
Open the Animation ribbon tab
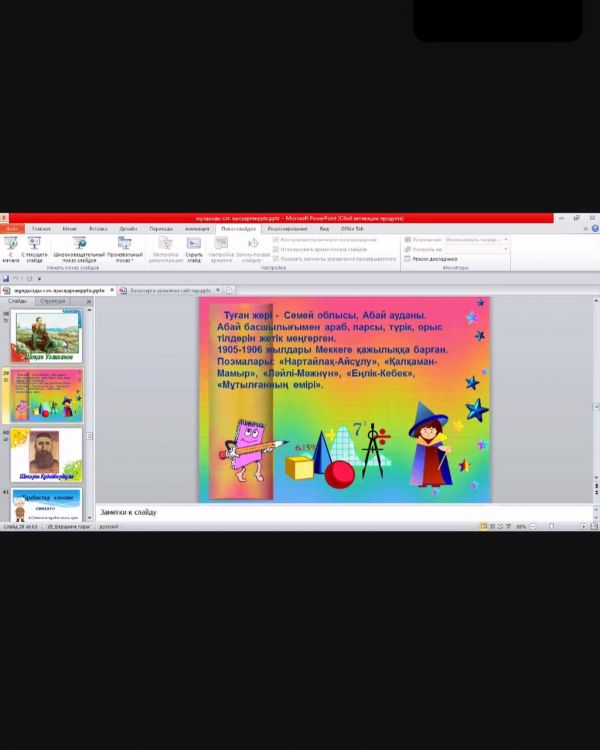[197, 229]
